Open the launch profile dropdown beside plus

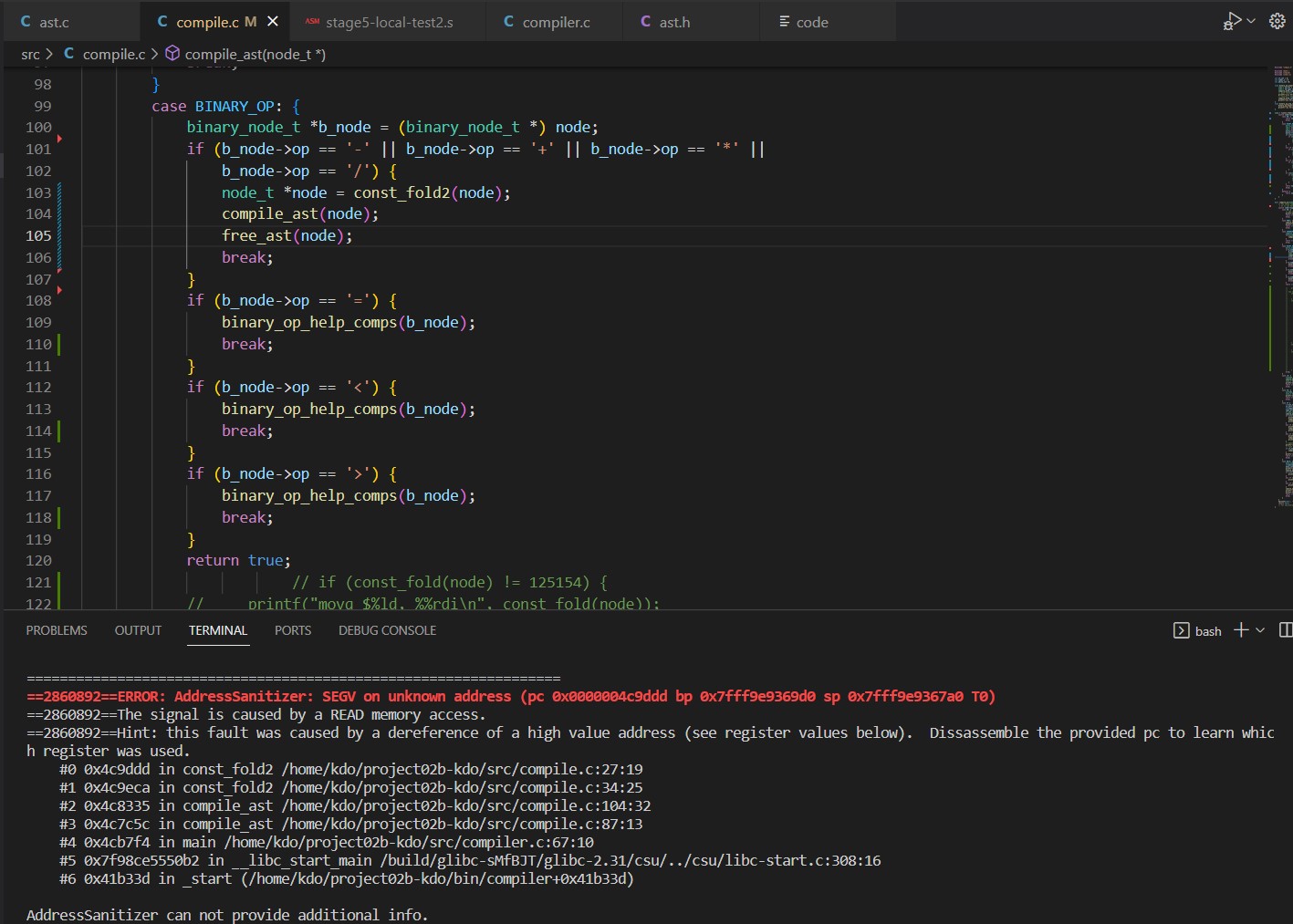pos(1260,630)
